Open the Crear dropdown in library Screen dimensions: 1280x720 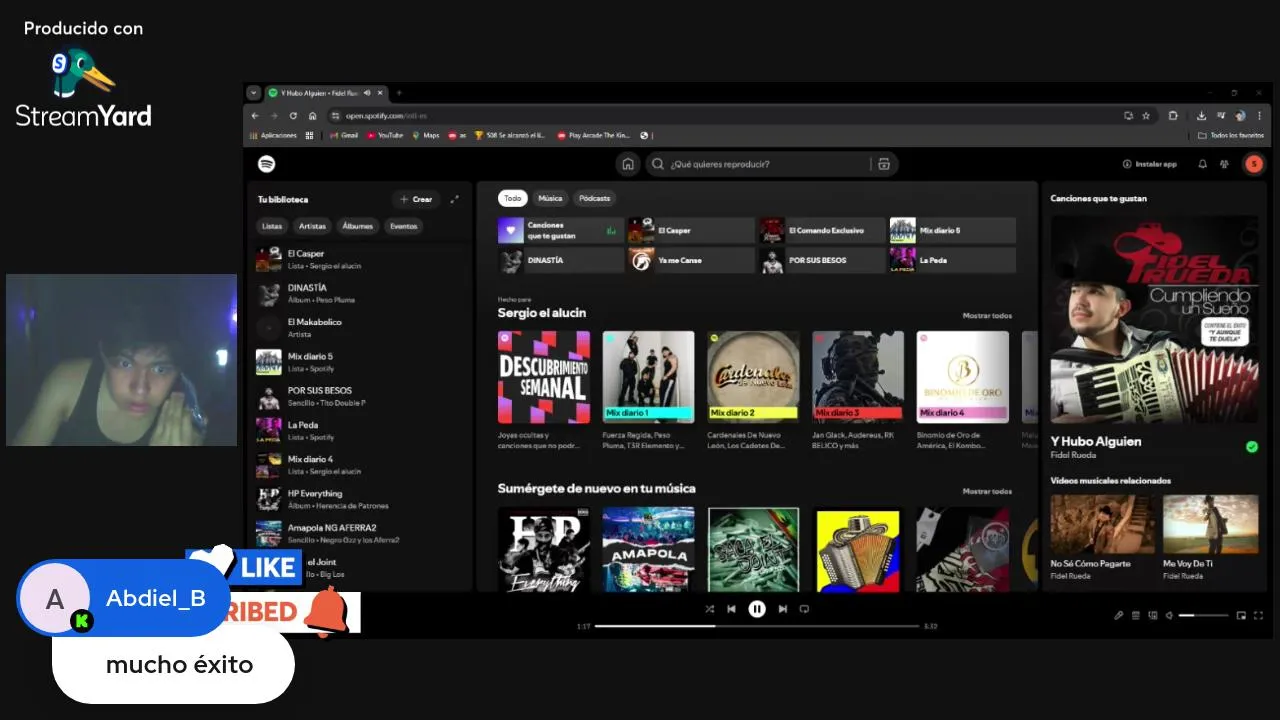[x=415, y=199]
